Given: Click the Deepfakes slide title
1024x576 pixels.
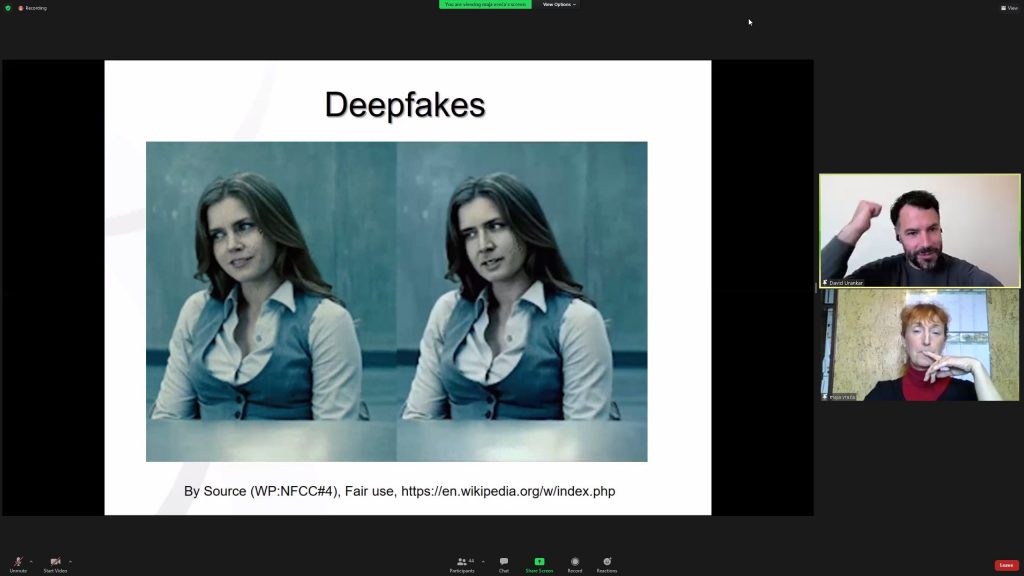Looking at the screenshot, I should coord(405,105).
